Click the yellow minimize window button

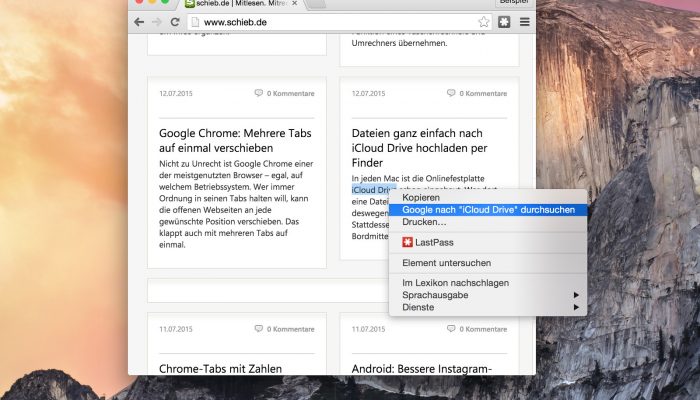pyautogui.click(x=152, y=1)
